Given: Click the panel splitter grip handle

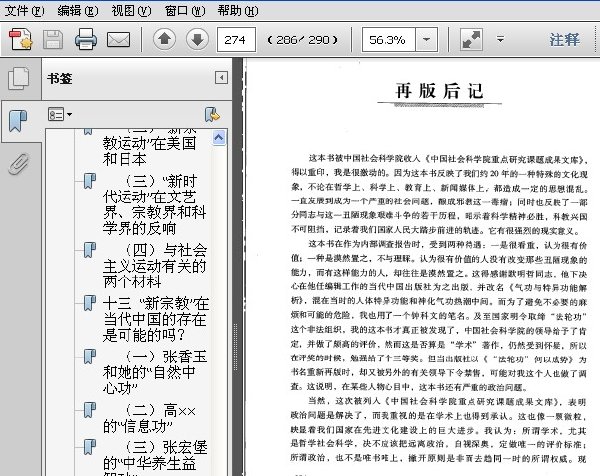Looking at the screenshot, I should pyautogui.click(x=235, y=348).
